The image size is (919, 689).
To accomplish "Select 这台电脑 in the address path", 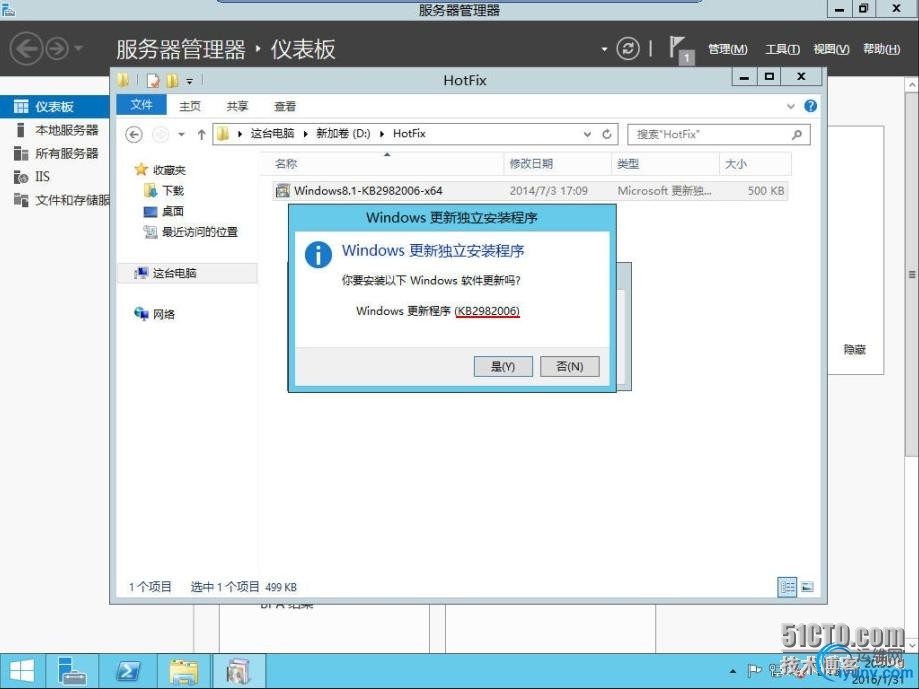I will (272, 134).
